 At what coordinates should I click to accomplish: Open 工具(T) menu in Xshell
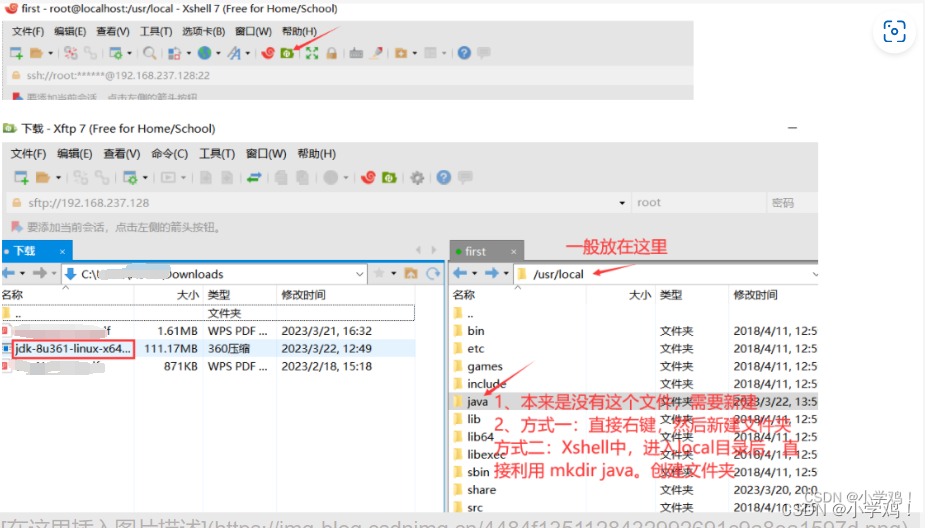[x=156, y=31]
